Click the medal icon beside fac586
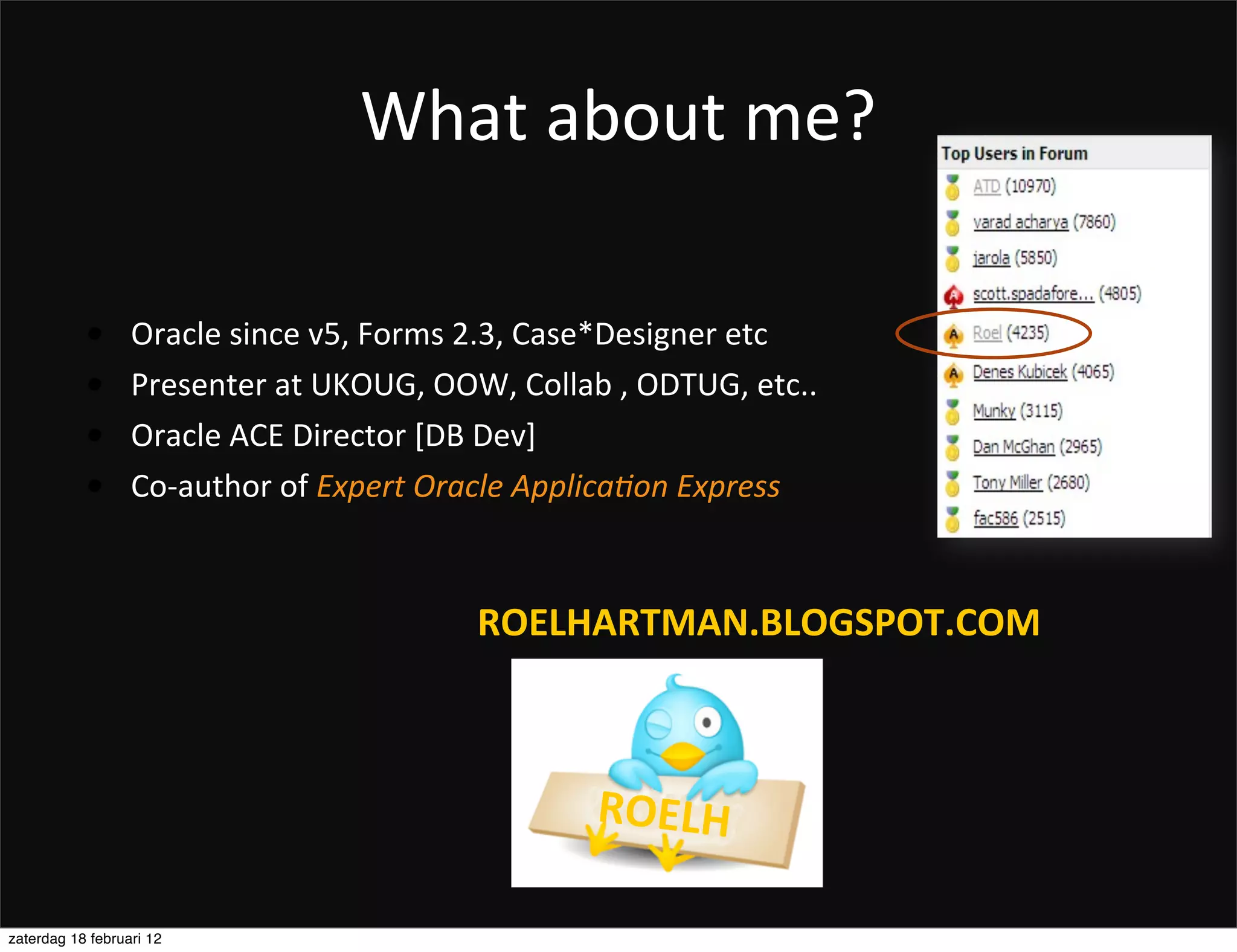The image size is (1237, 952). pos(953,519)
